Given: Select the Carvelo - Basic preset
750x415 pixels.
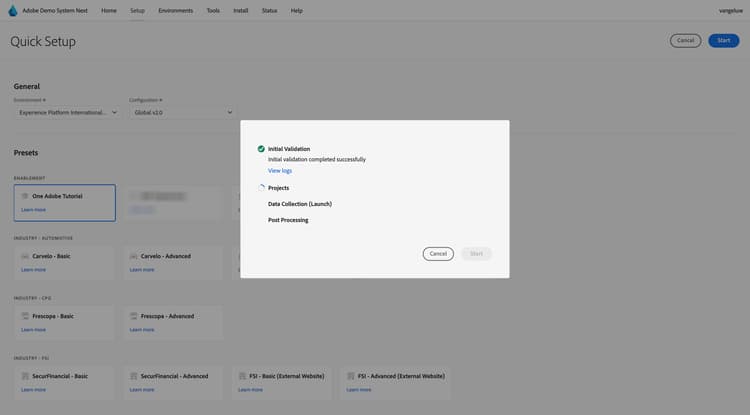Looking at the screenshot, I should click(x=65, y=262).
